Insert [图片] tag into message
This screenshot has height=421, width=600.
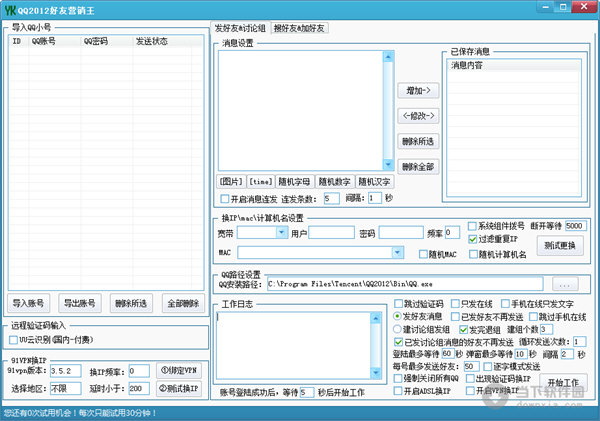click(x=231, y=181)
